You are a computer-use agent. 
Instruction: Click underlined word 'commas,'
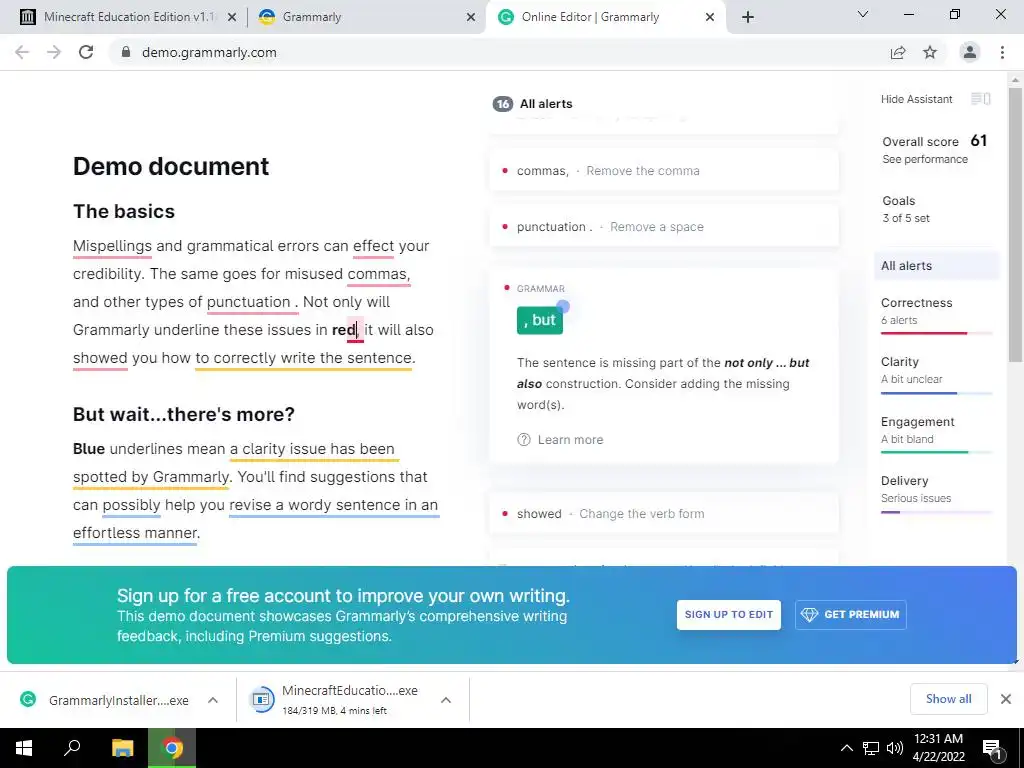[x=379, y=274]
